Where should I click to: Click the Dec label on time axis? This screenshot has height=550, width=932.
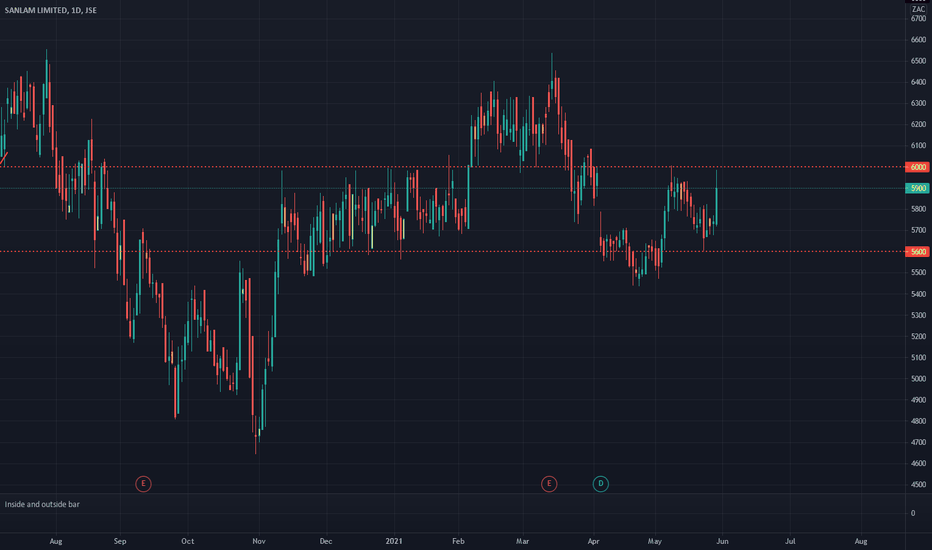tap(326, 541)
